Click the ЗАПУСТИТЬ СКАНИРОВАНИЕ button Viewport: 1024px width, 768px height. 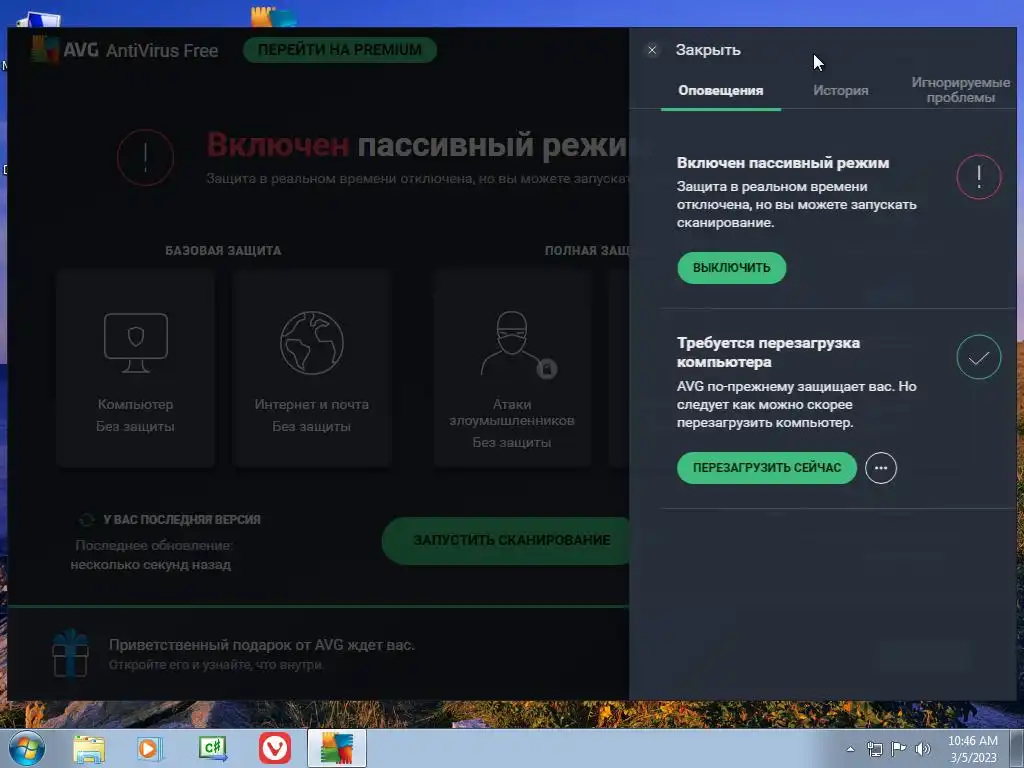[507, 541]
